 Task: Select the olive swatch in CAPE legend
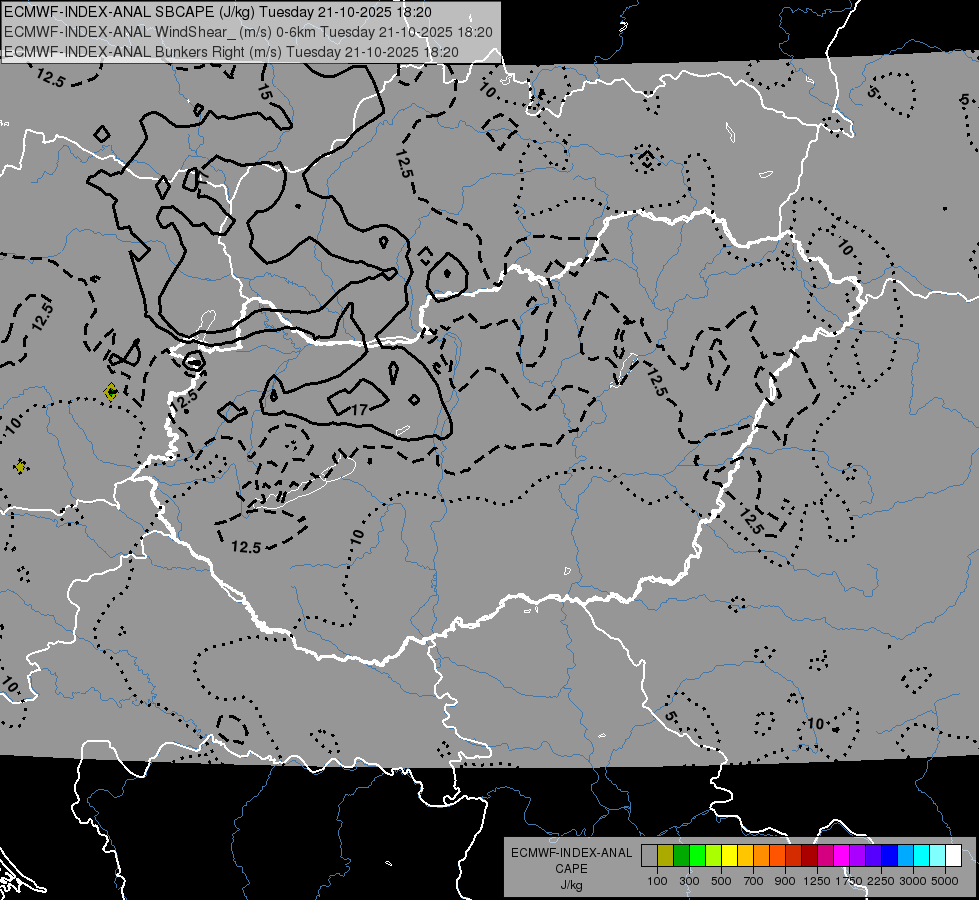tap(666, 855)
